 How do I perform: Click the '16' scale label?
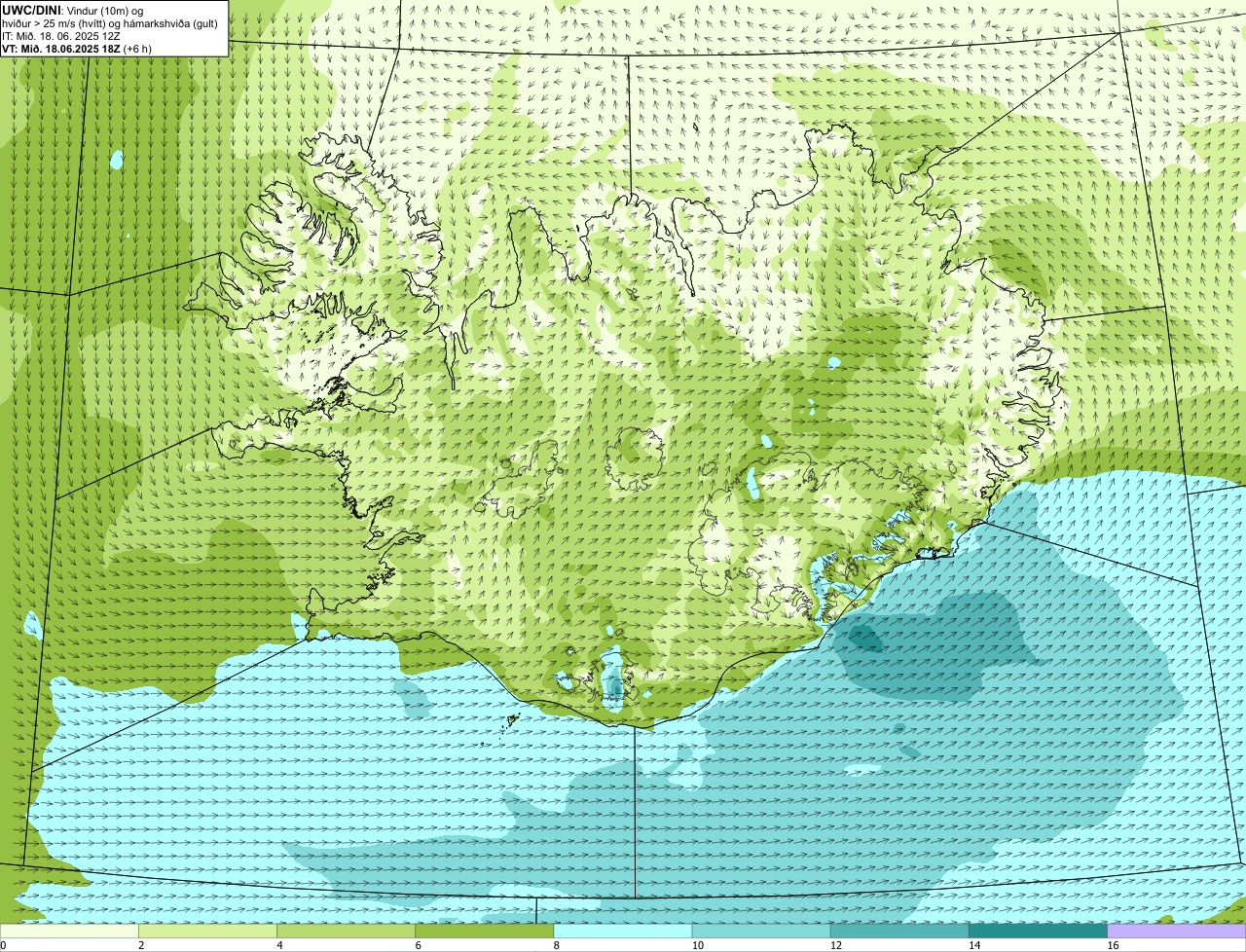coord(1114,945)
